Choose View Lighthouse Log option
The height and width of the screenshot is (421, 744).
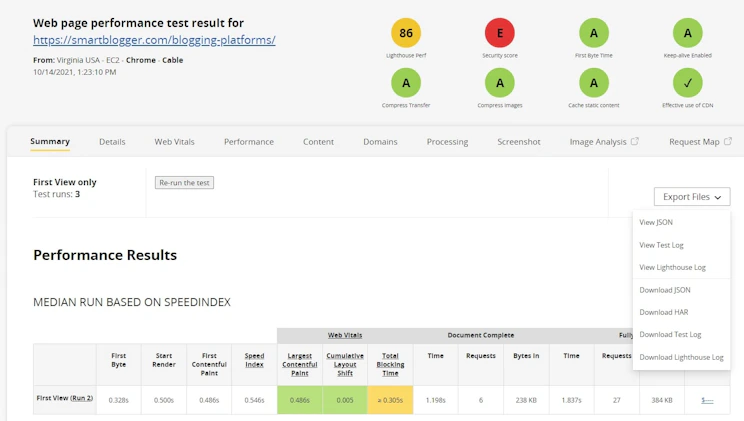point(672,267)
